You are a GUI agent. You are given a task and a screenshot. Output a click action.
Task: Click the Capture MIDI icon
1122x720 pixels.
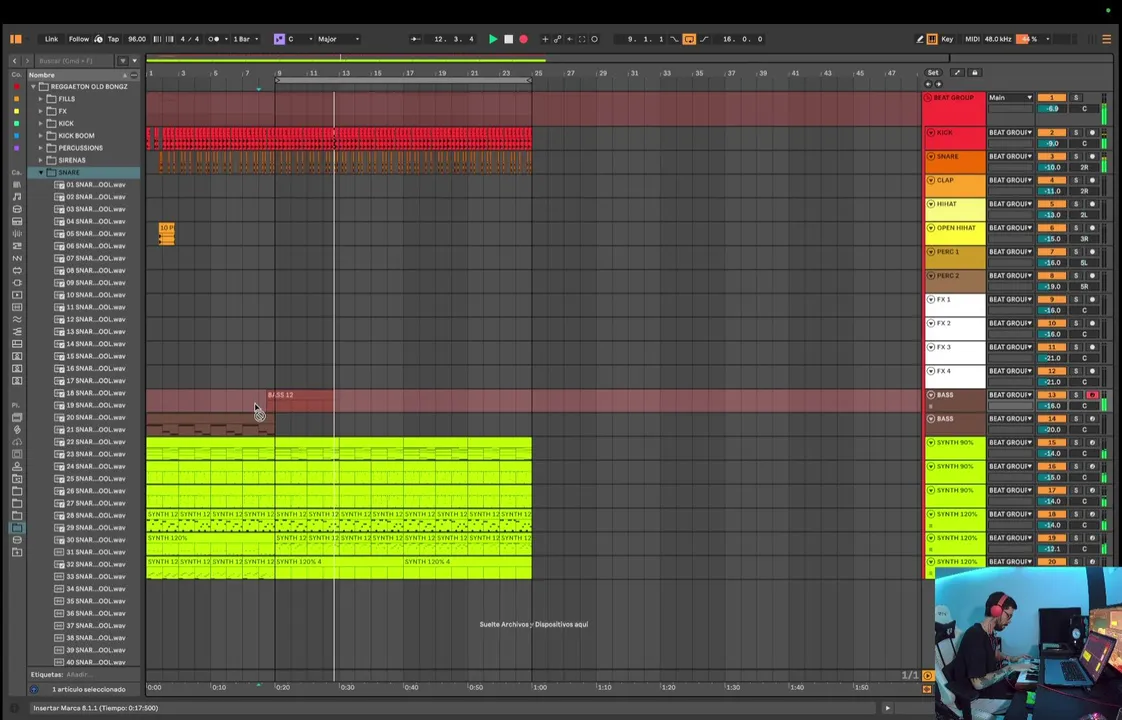582,39
